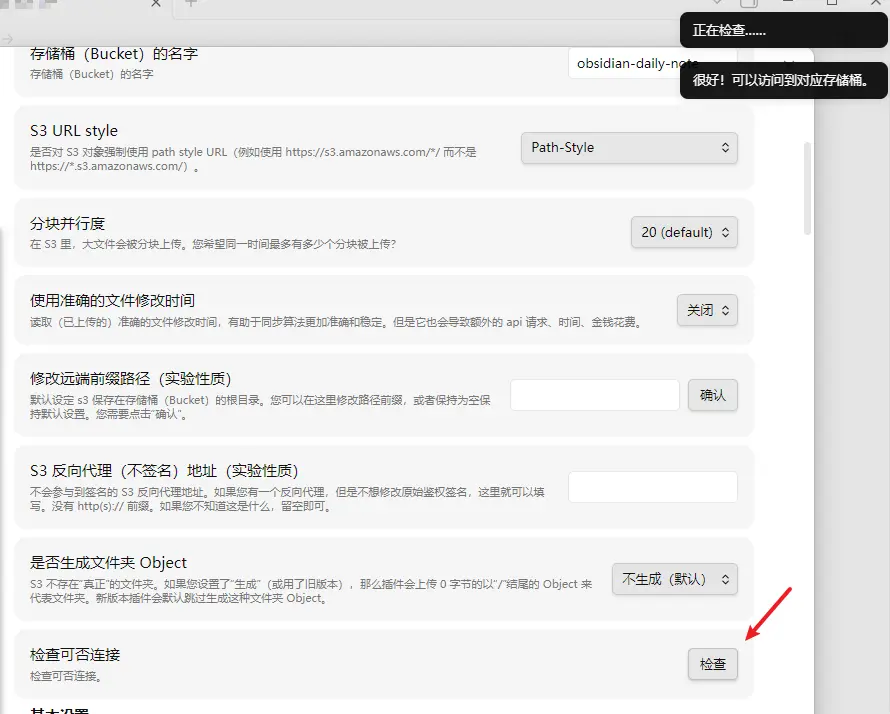
Task: Focus the S3 reverse proxy address field
Action: [653, 486]
